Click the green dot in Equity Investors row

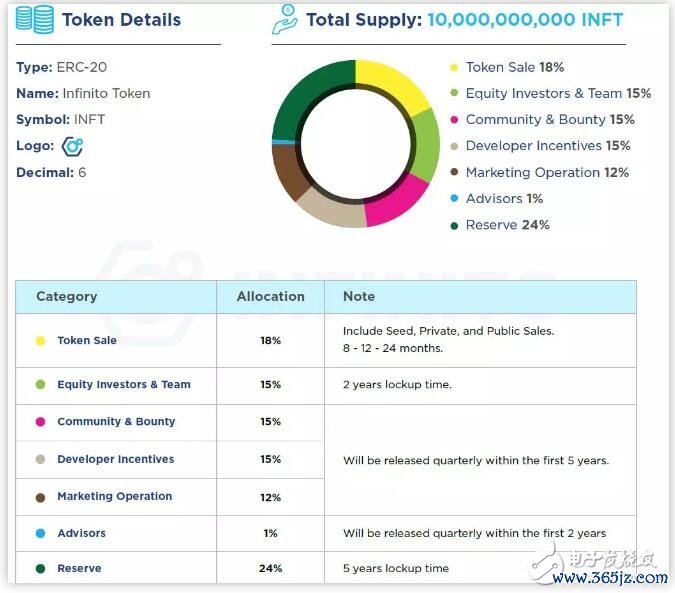coord(40,384)
